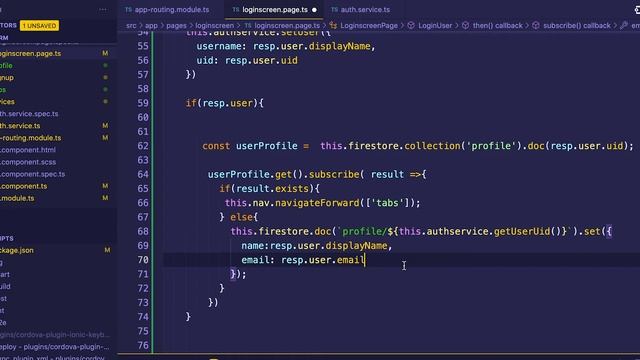Screen dimensions: 640x360
Task: Click 'navigateForward' on line 66
Action: click(317, 203)
